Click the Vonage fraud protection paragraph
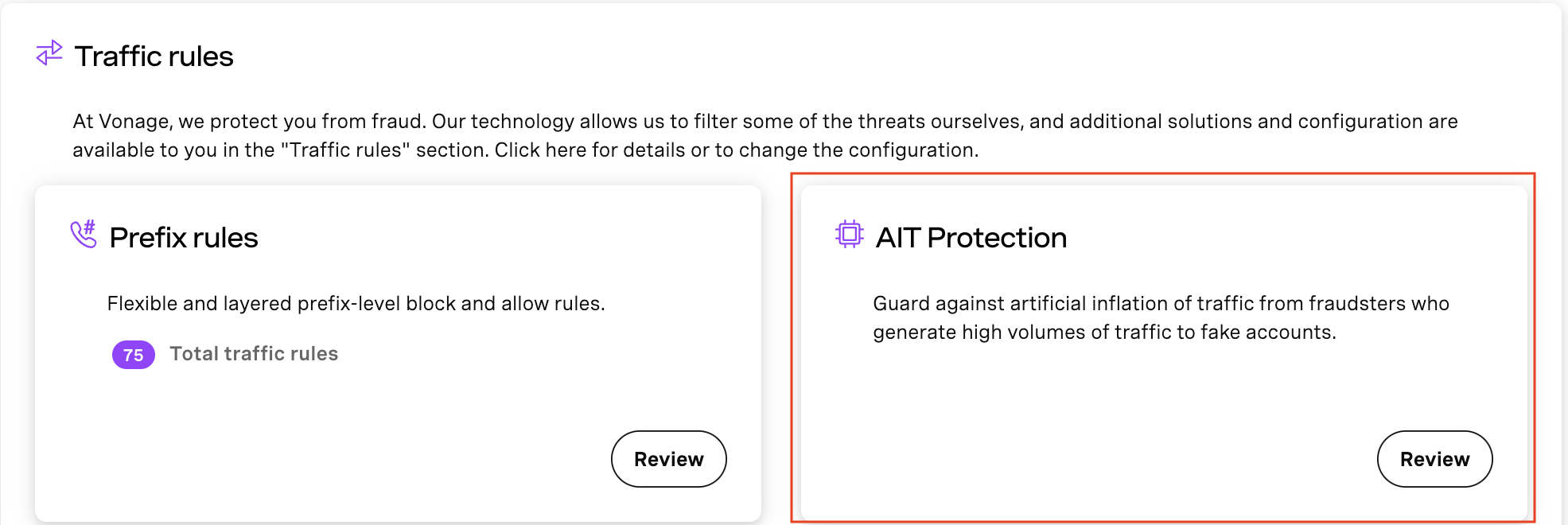The height and width of the screenshot is (525, 1568). click(764, 135)
